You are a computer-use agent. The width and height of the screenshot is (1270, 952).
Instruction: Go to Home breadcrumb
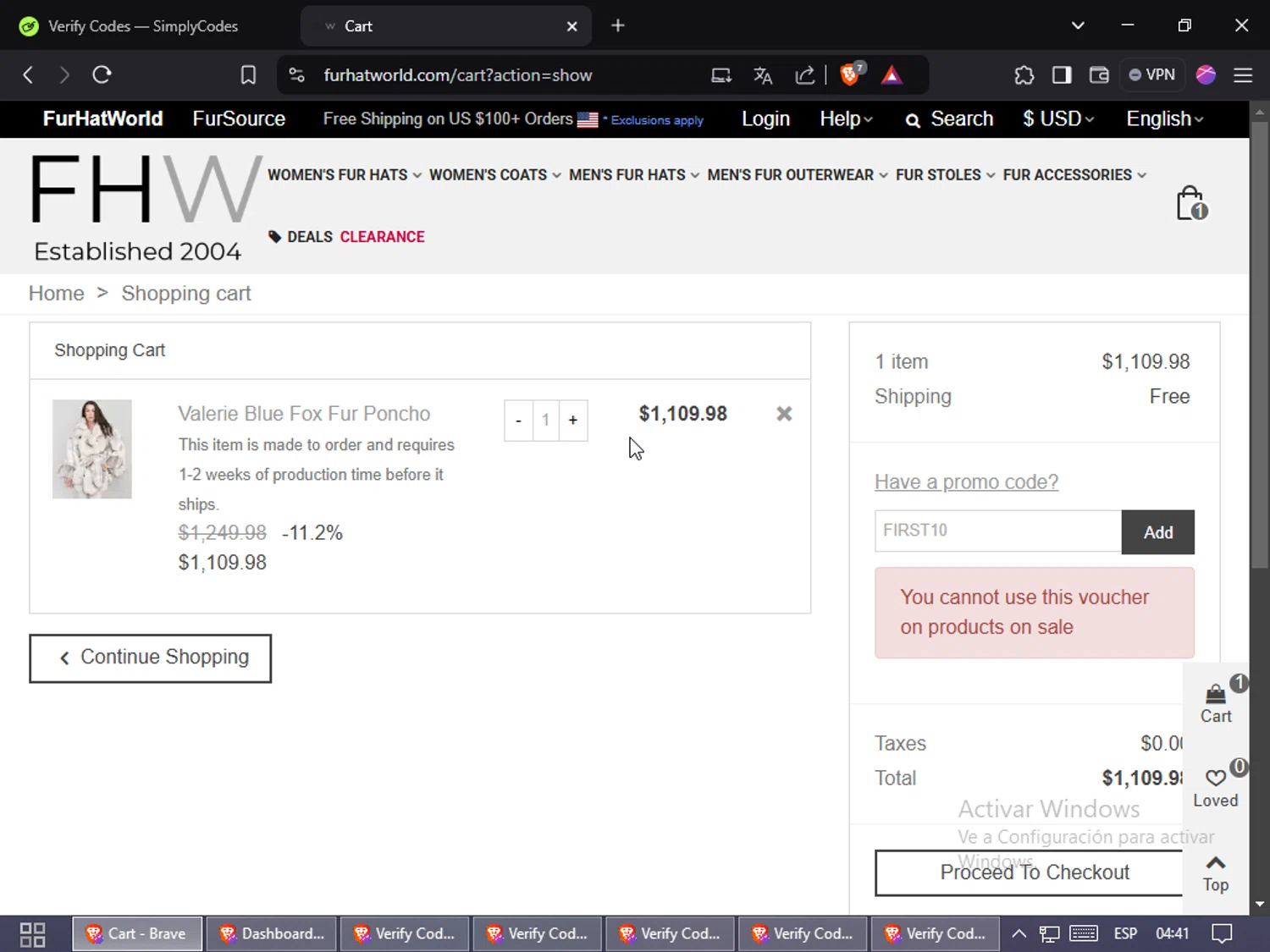point(57,294)
